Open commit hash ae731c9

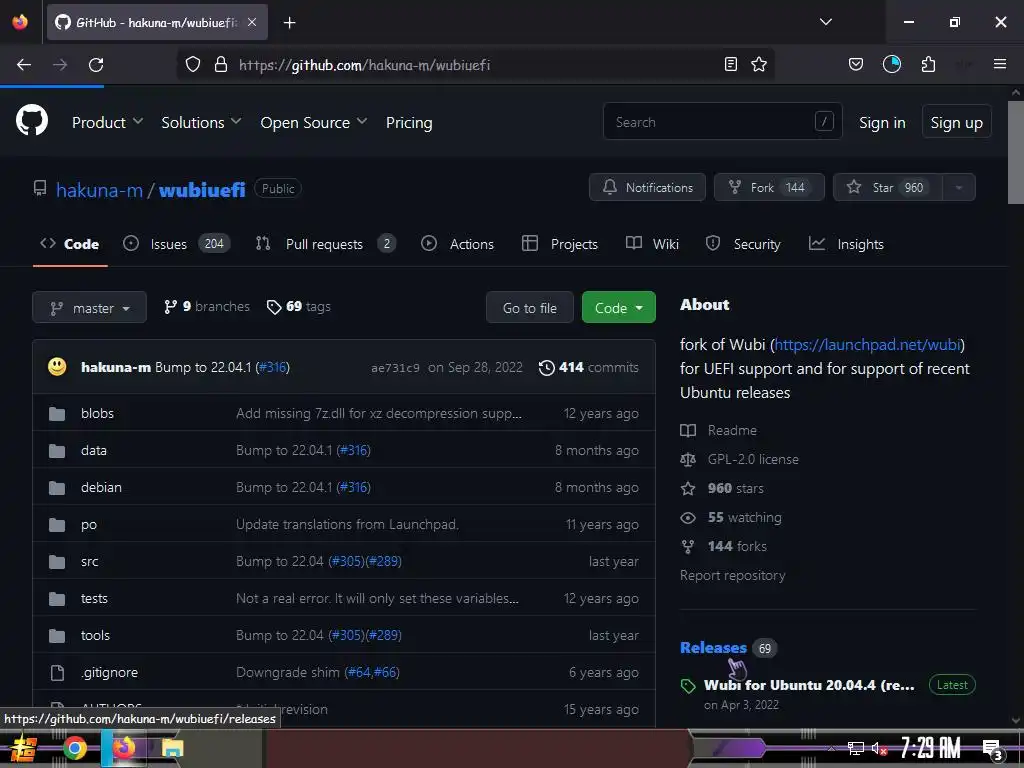click(395, 368)
